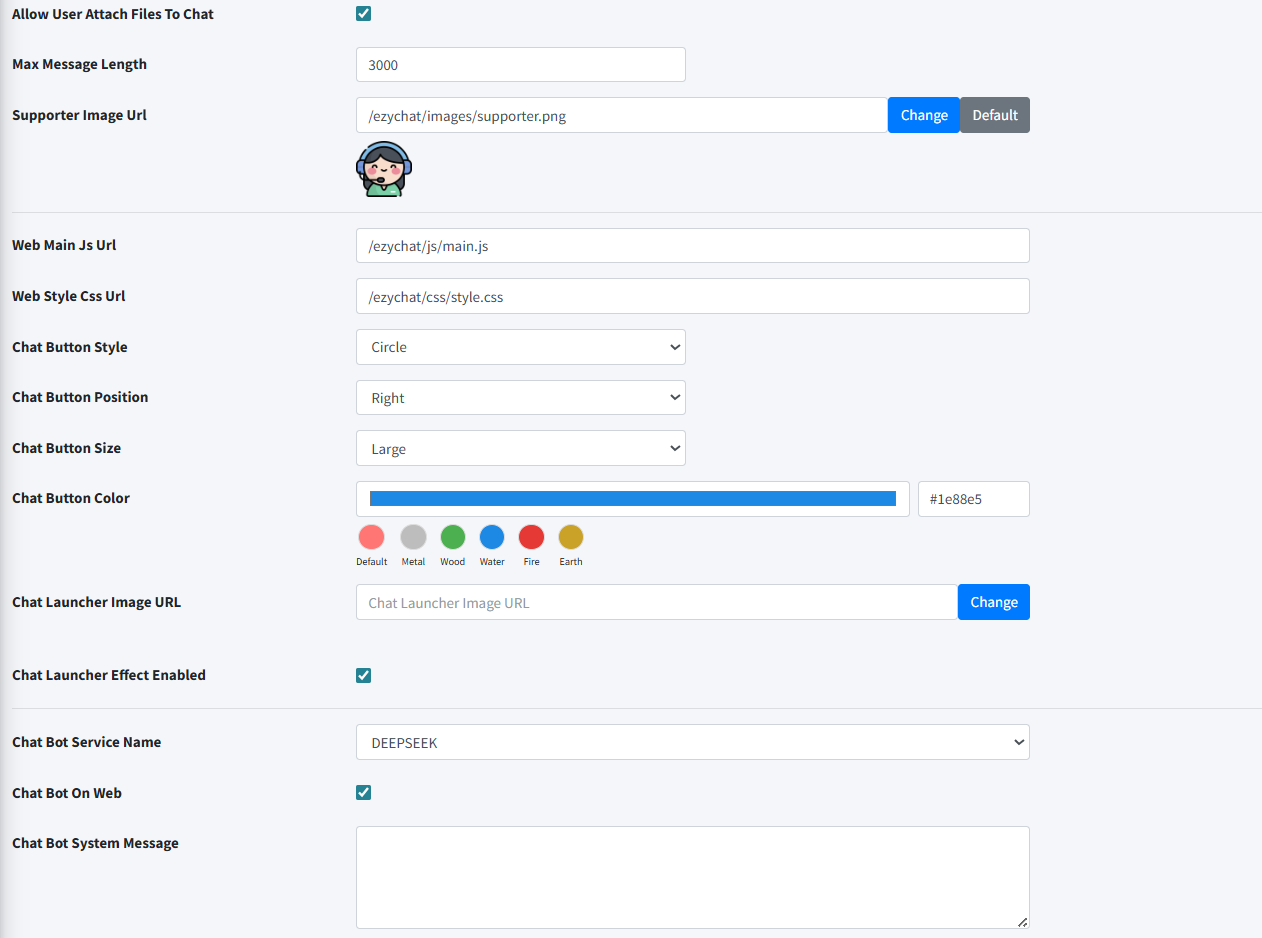Click the Chat Button Color label
Image resolution: width=1262 pixels, height=938 pixels.
point(71,498)
